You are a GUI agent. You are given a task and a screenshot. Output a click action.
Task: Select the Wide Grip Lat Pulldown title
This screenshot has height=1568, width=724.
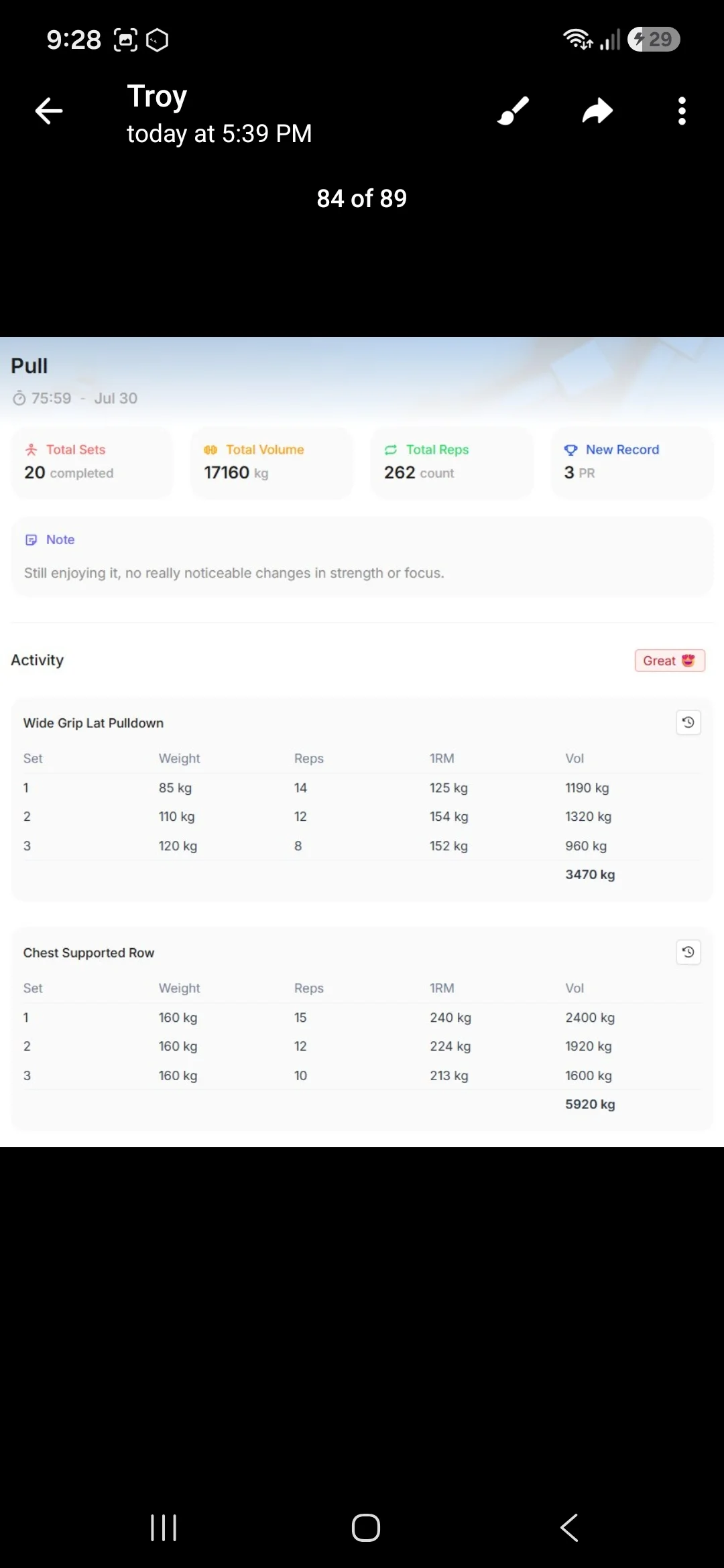tap(93, 723)
